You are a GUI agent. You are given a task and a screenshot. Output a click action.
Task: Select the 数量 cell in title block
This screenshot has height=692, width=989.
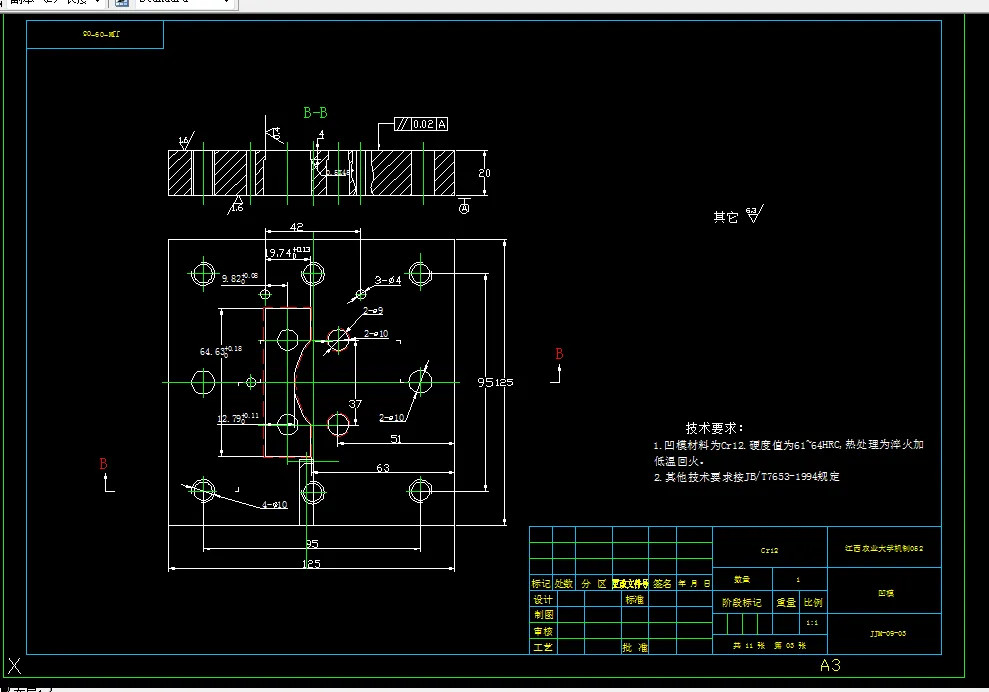pos(742,579)
